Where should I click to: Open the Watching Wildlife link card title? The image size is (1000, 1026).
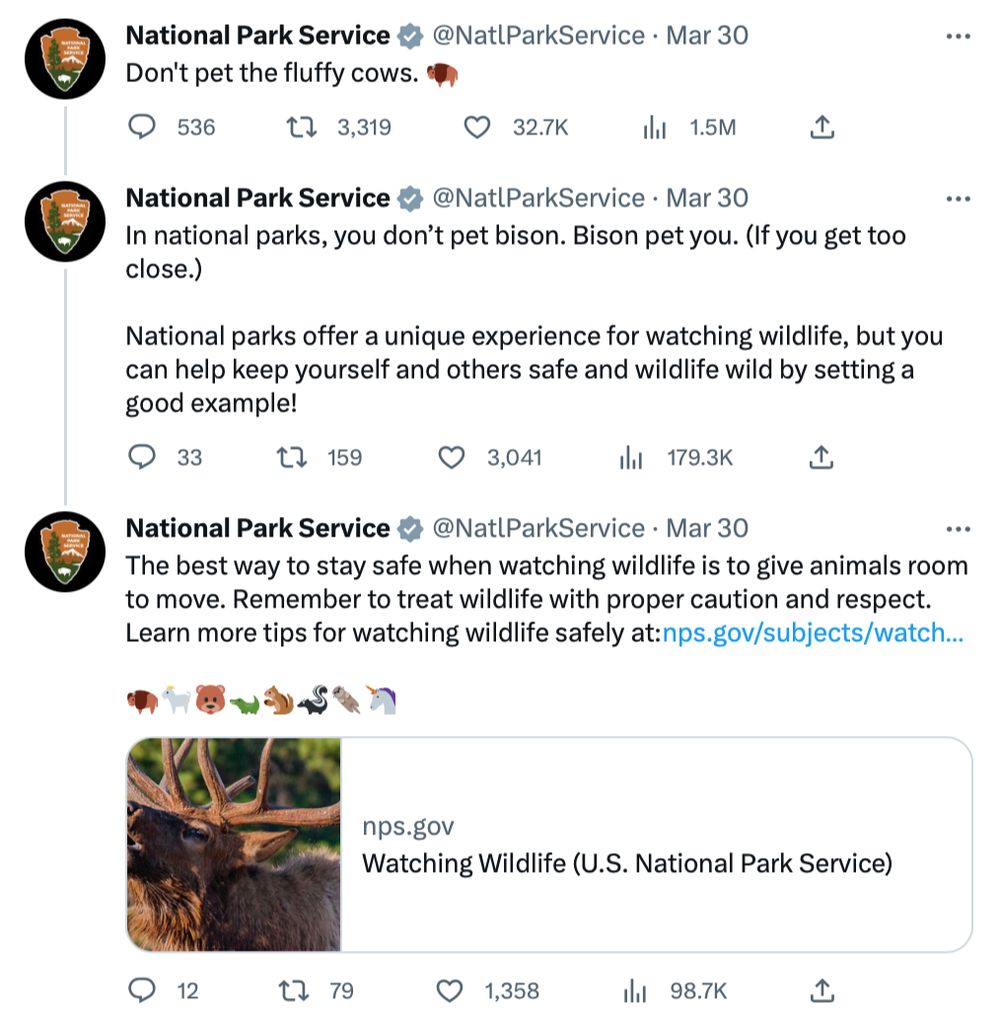tap(626, 862)
